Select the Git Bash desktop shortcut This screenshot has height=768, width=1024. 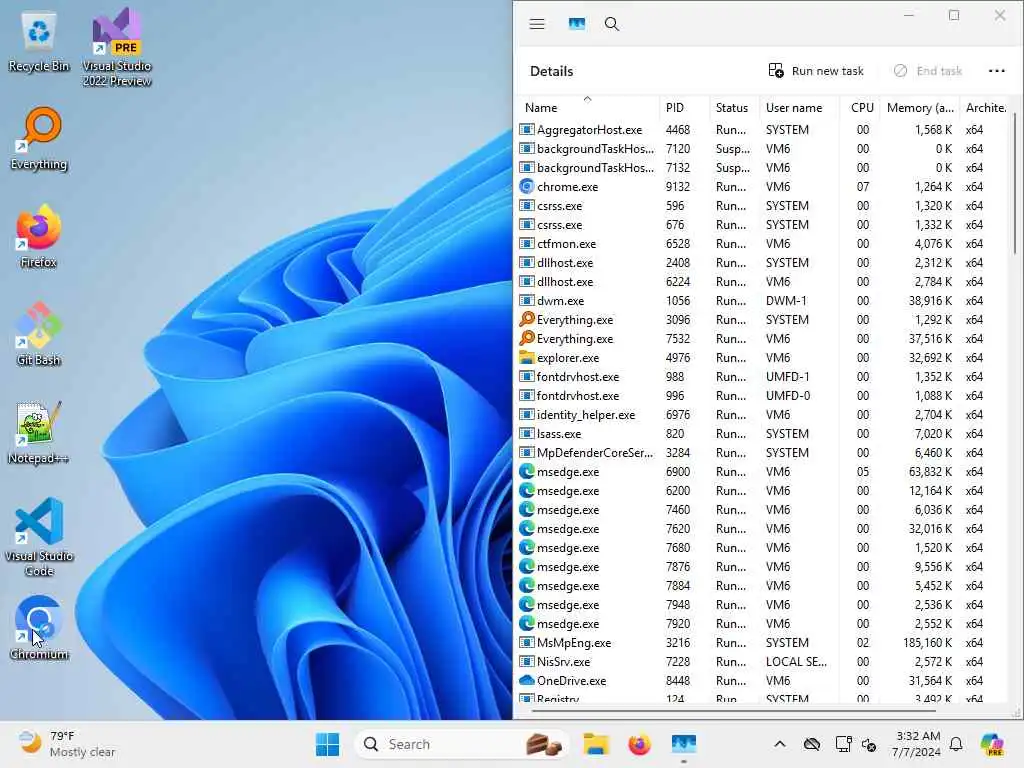coord(39,334)
